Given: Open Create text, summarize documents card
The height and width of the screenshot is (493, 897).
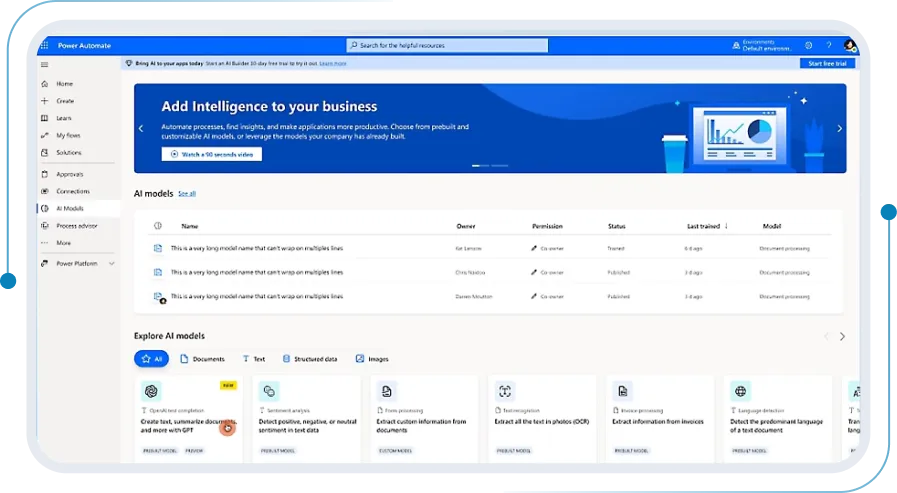Looking at the screenshot, I should click(189, 419).
